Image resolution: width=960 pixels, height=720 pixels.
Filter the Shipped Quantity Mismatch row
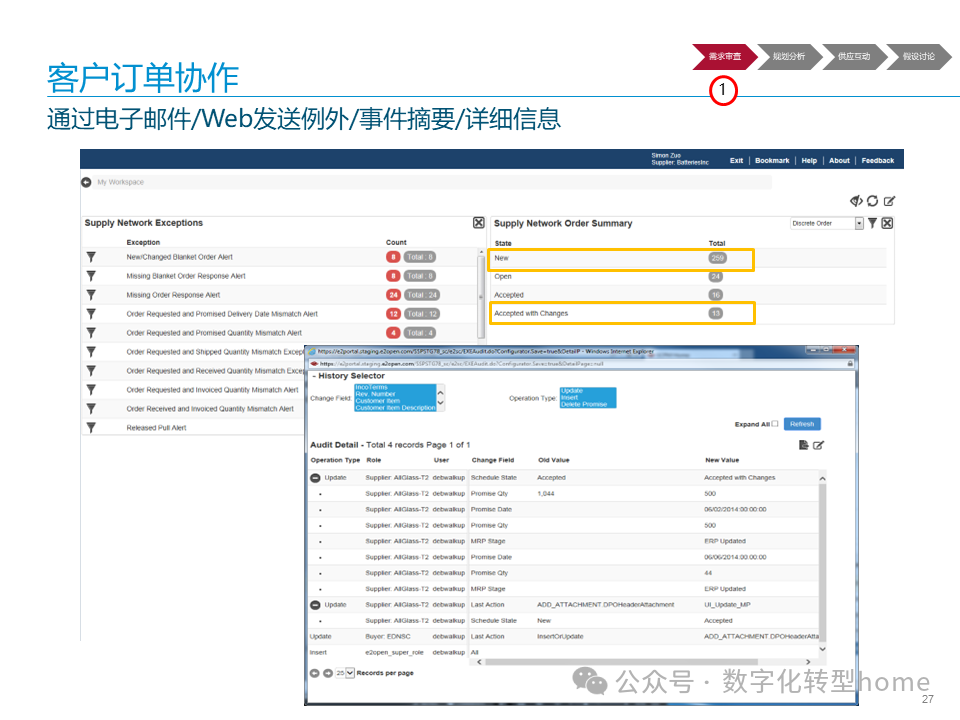(91, 352)
